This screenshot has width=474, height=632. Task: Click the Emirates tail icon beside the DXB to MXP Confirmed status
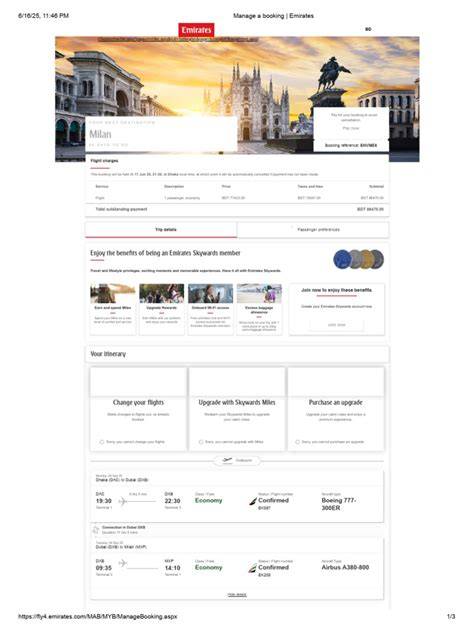(x=252, y=568)
